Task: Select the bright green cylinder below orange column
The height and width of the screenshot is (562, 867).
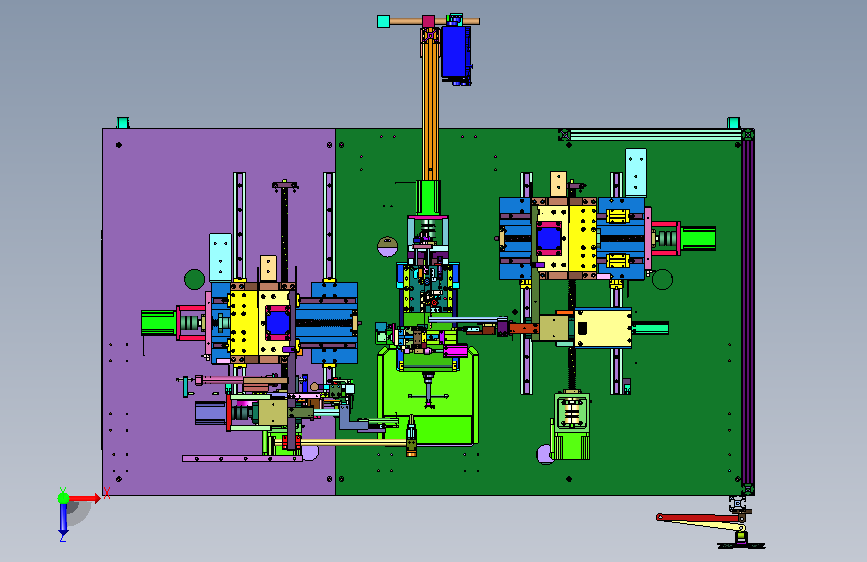Action: (x=429, y=197)
